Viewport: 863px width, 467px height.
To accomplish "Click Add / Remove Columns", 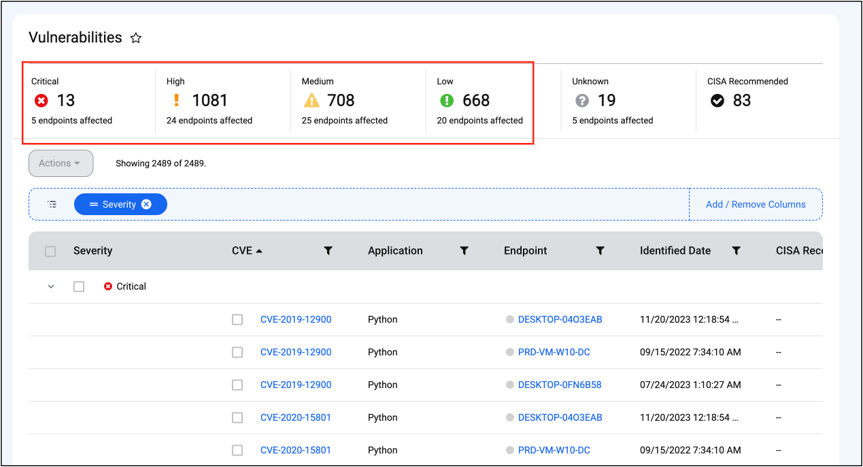I will pos(755,204).
